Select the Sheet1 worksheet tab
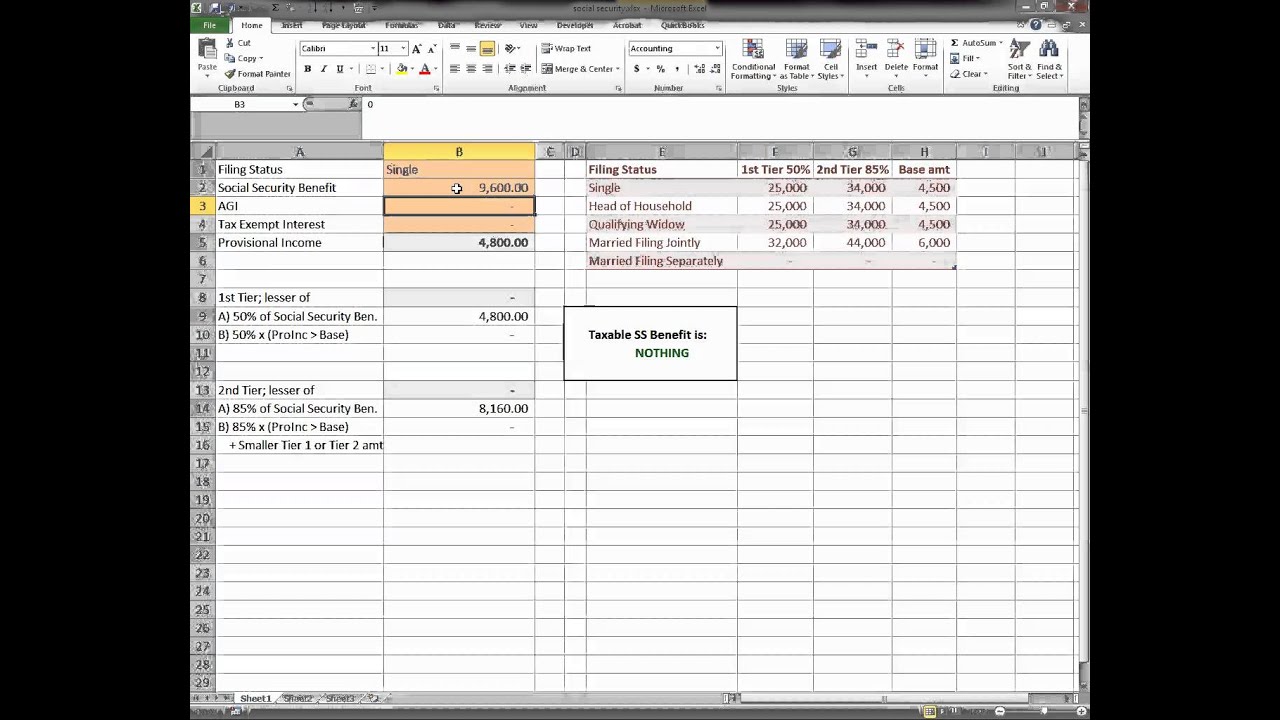This screenshot has height=720, width=1280. click(x=255, y=698)
